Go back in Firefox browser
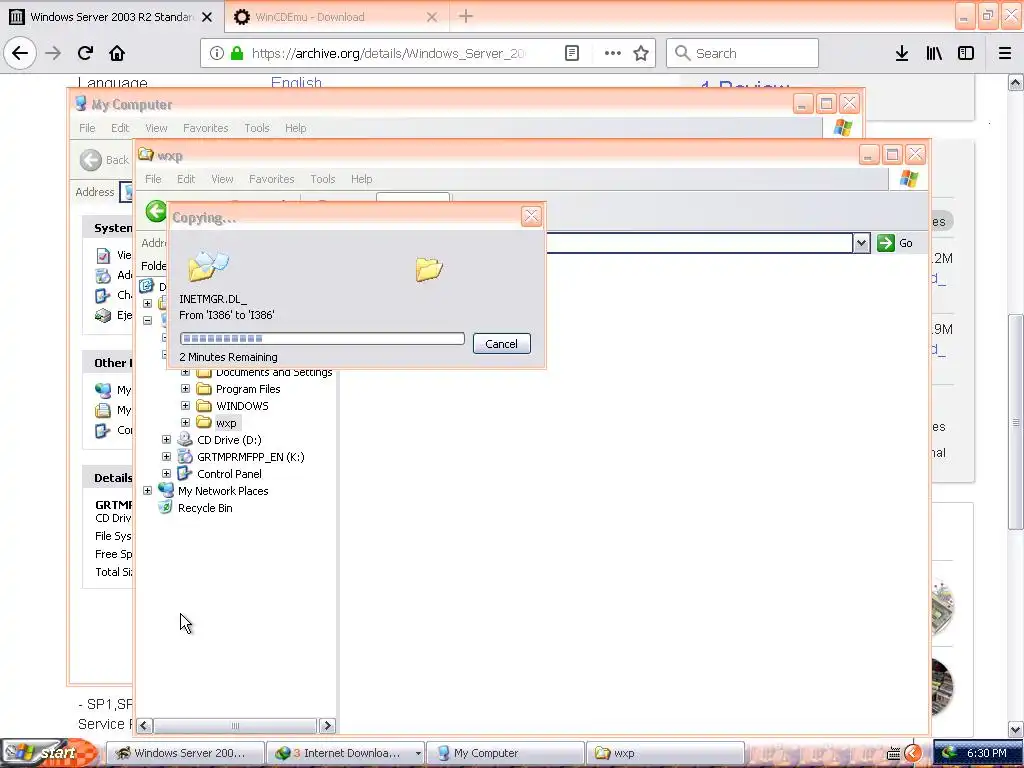The height and width of the screenshot is (768, 1024). pyautogui.click(x=20, y=53)
